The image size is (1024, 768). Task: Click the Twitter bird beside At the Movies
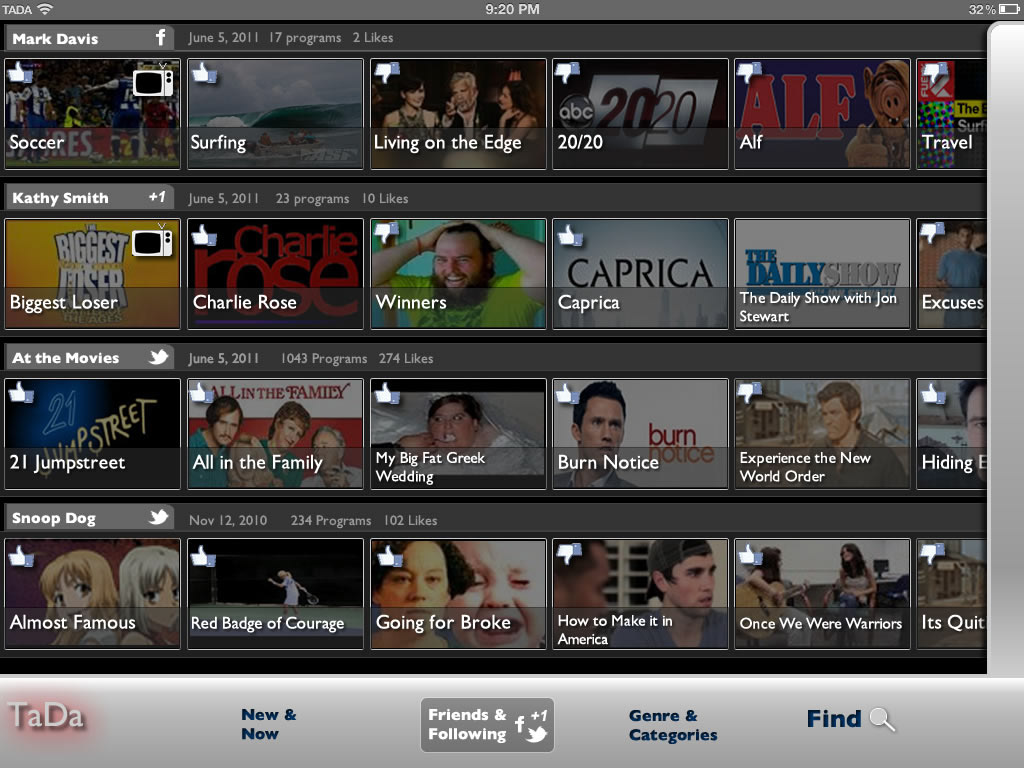(x=158, y=357)
